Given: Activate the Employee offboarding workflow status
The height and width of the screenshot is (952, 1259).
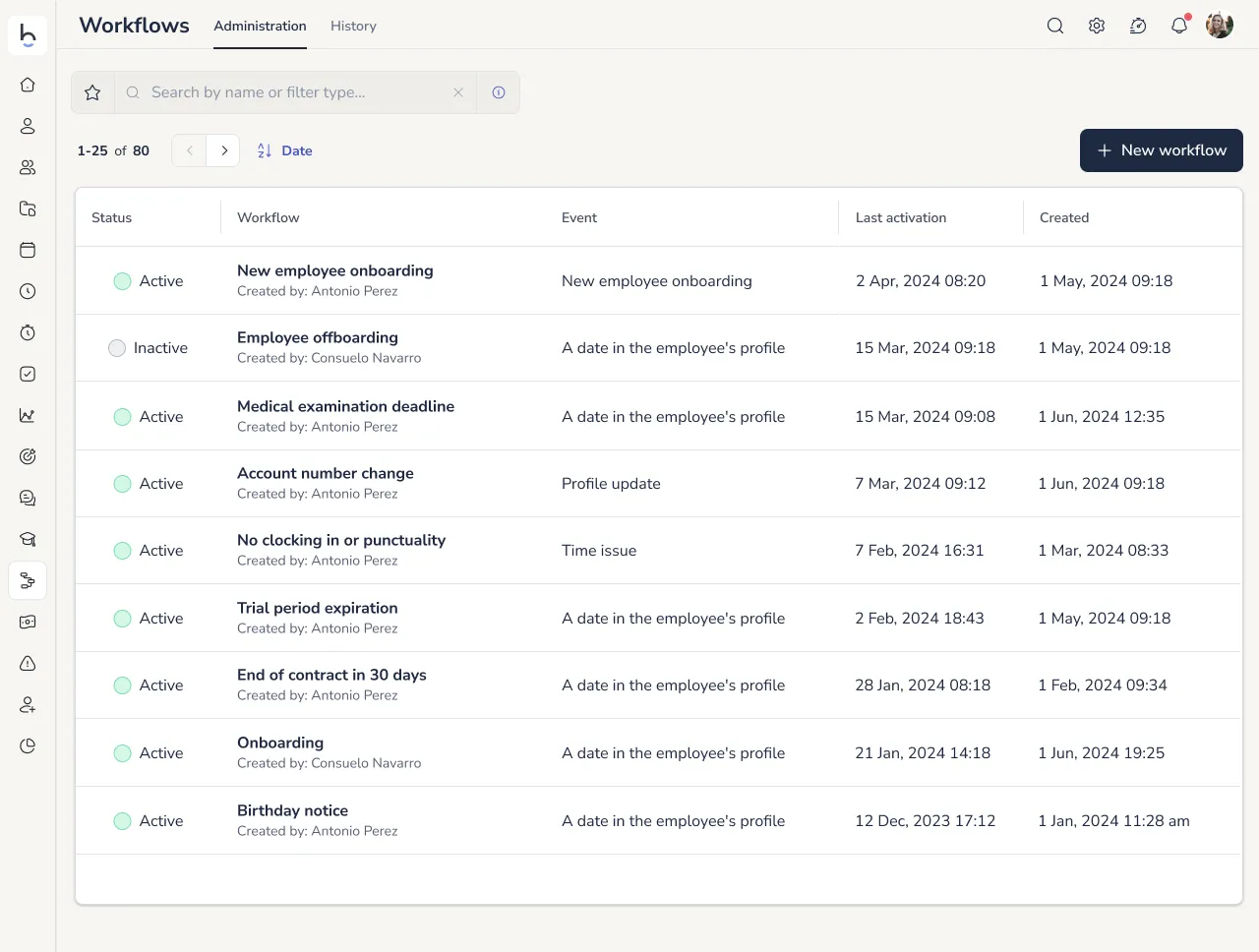Looking at the screenshot, I should click(117, 348).
